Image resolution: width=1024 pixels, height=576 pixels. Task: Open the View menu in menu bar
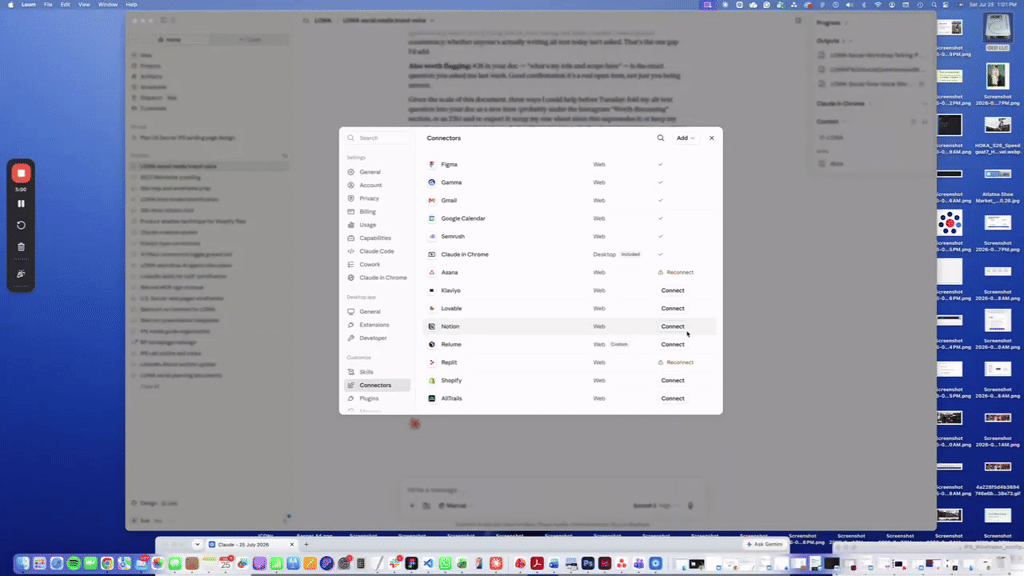coord(84,5)
